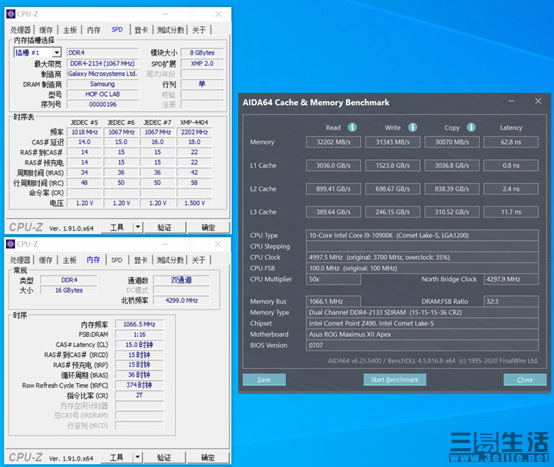Click L1 Cache Read value 3036.0 GB/s
This screenshot has height=467, width=554.
click(x=334, y=165)
